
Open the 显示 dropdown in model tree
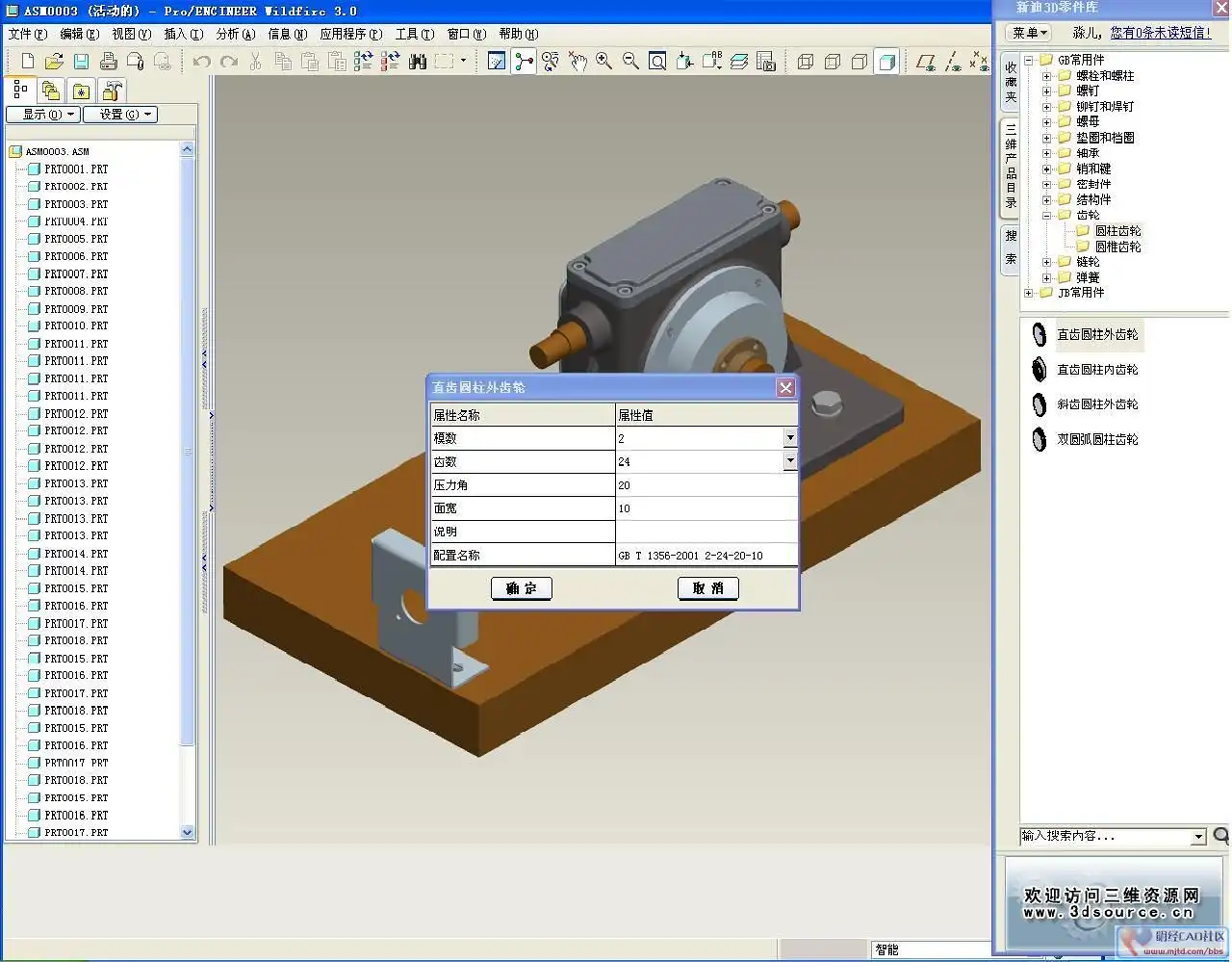[42, 115]
